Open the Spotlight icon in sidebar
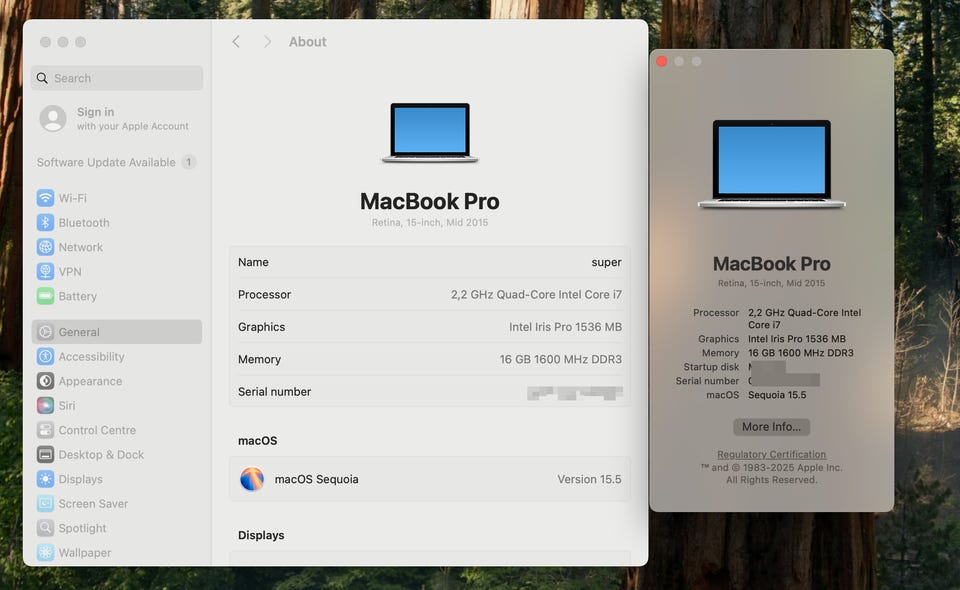Viewport: 960px width, 590px height. (45, 528)
